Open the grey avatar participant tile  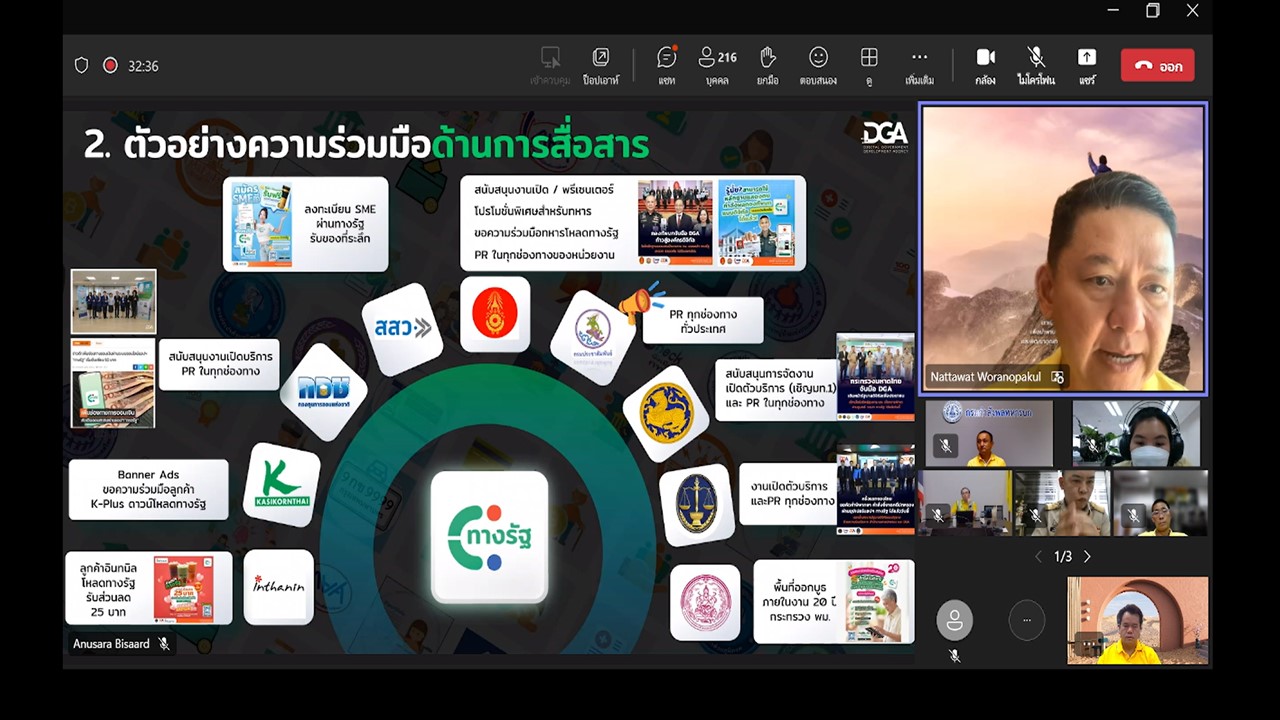click(x=954, y=621)
